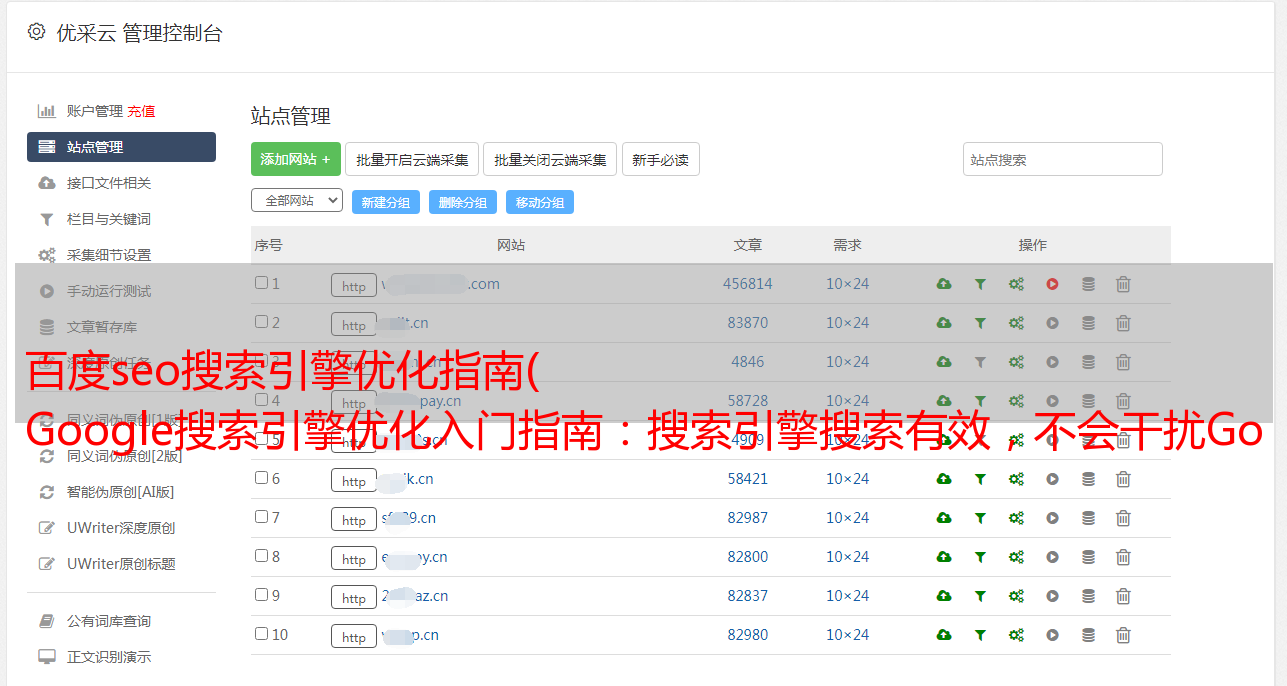Click the database stack icon in row 10

1088,635
